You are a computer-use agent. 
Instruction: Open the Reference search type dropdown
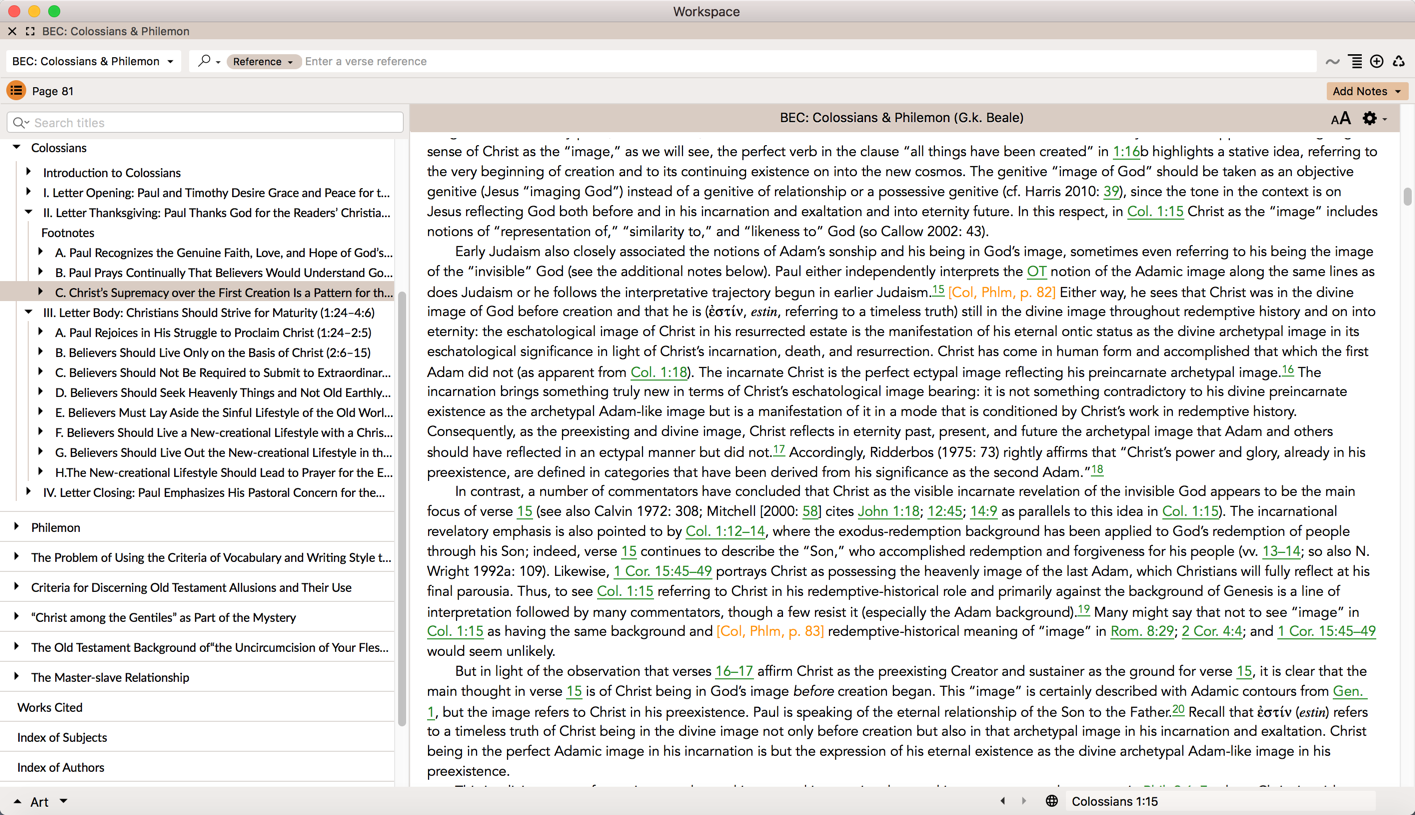pyautogui.click(x=263, y=62)
